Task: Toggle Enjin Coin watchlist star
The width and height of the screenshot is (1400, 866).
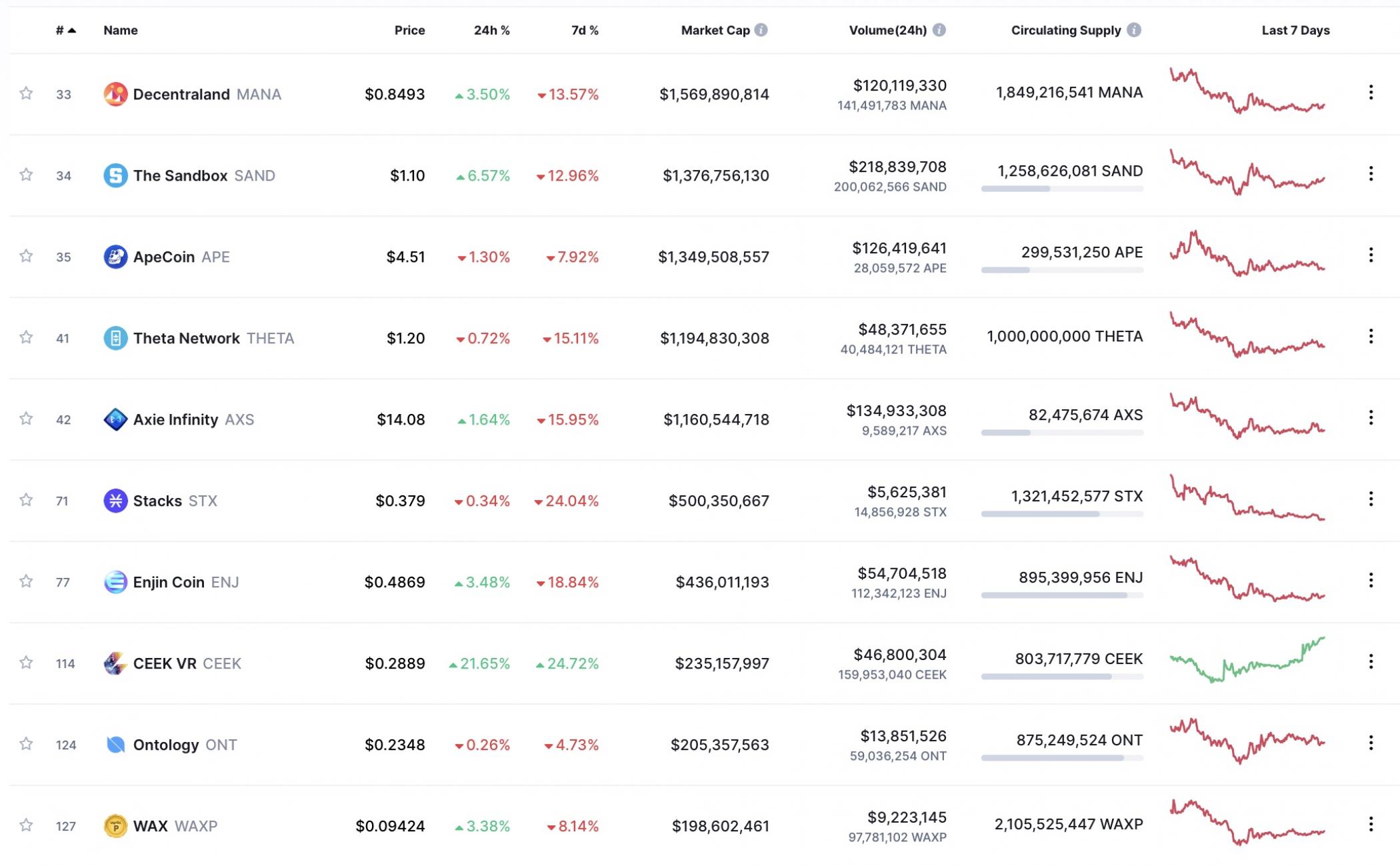Action: click(x=26, y=581)
